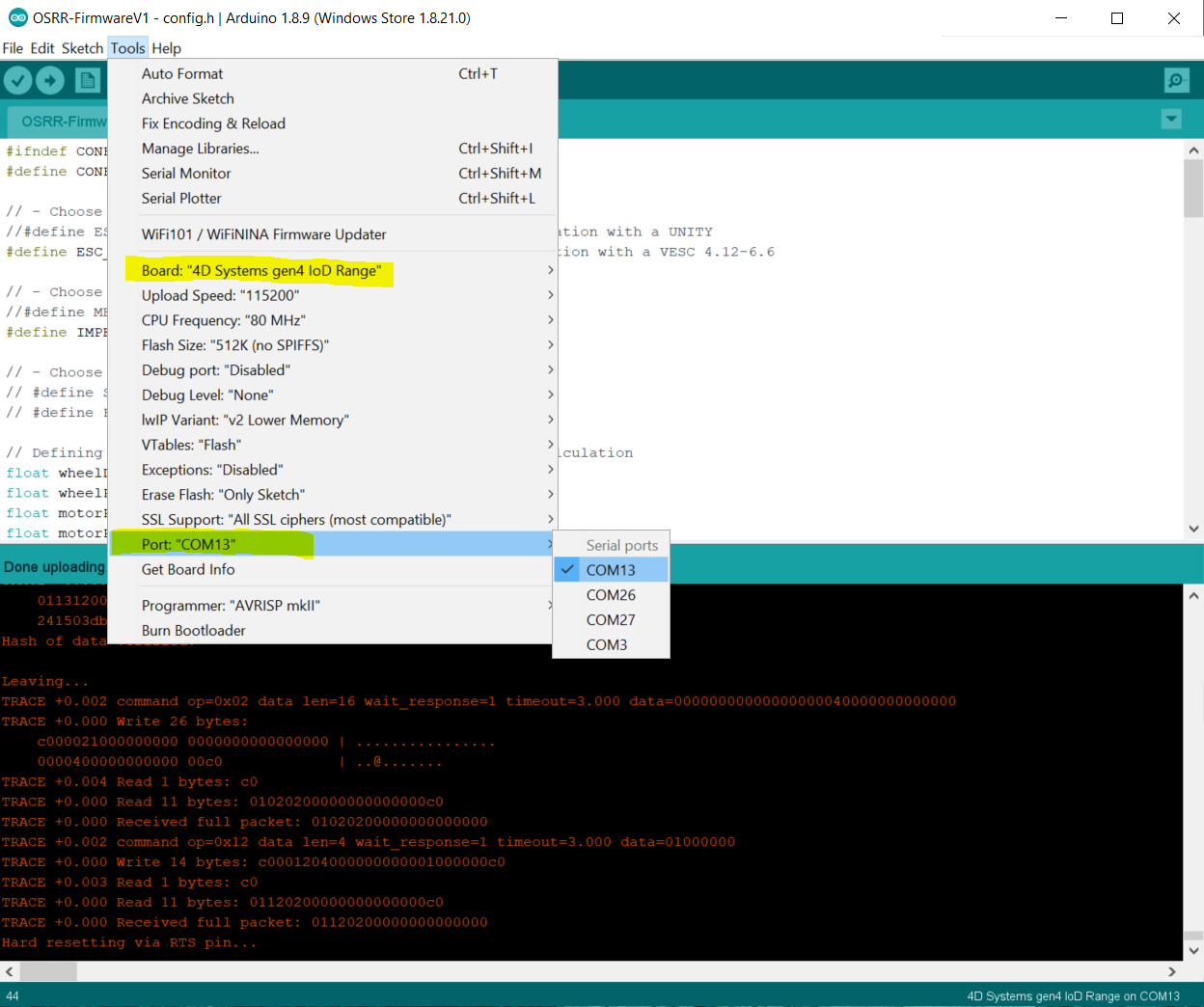Close the open Tools menu
Viewport: 1204px width, 1007px height.
click(127, 48)
